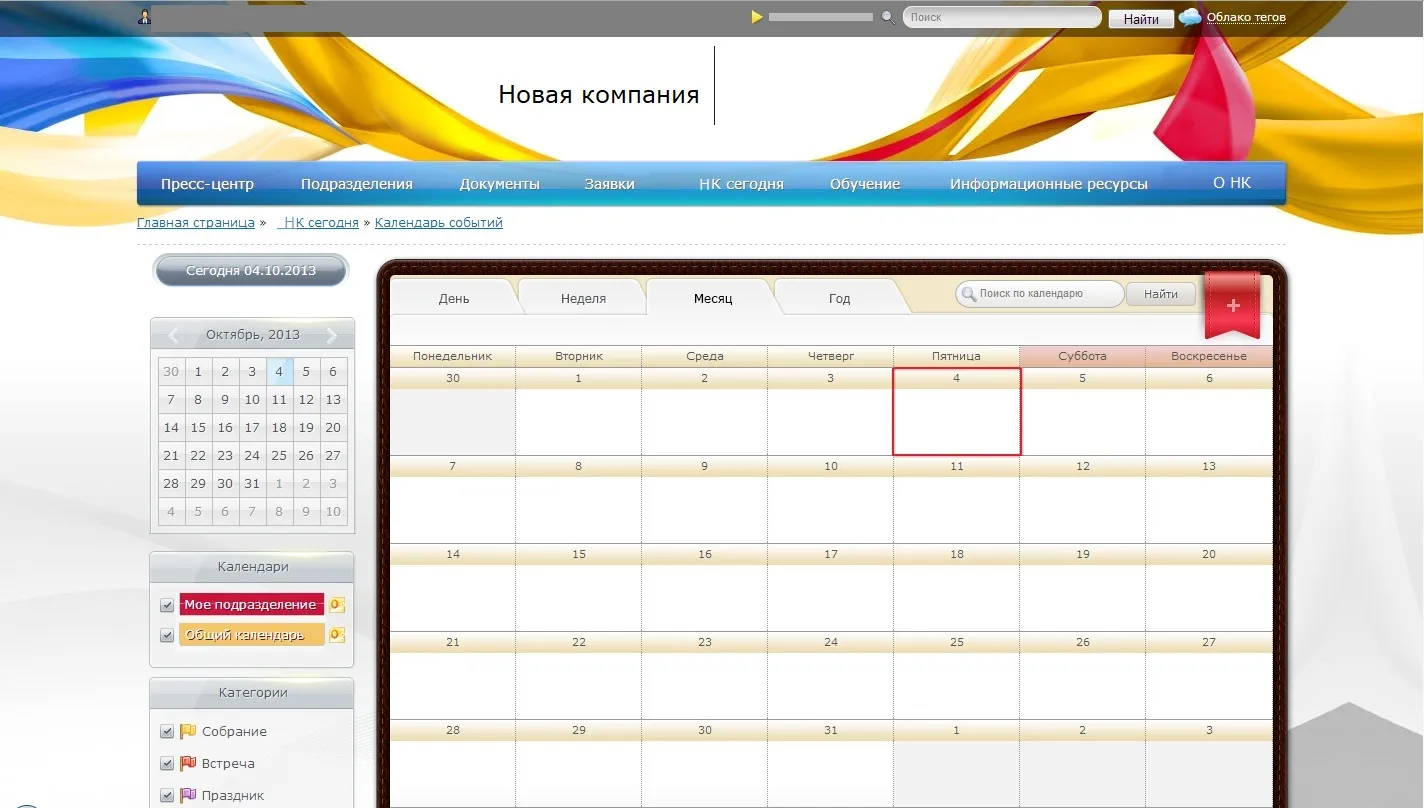Toggle the Встреча category checkbox
The width and height of the screenshot is (1424, 808).
[167, 764]
